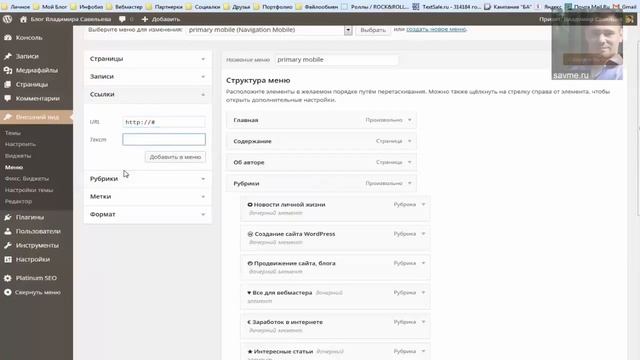Open Настроить submenu item

click(20, 144)
